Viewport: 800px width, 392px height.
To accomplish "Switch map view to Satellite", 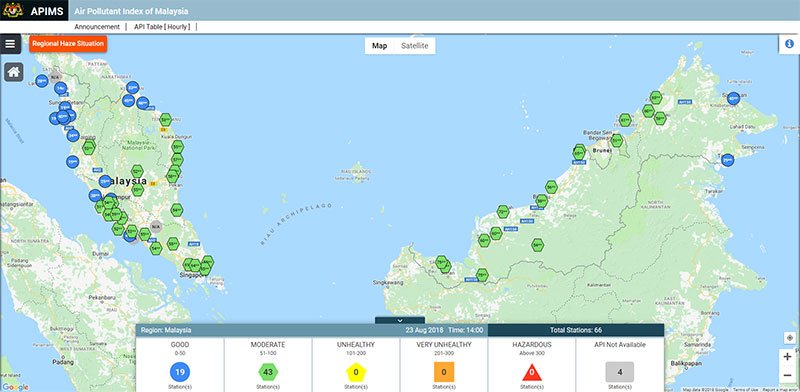I will click(x=414, y=46).
